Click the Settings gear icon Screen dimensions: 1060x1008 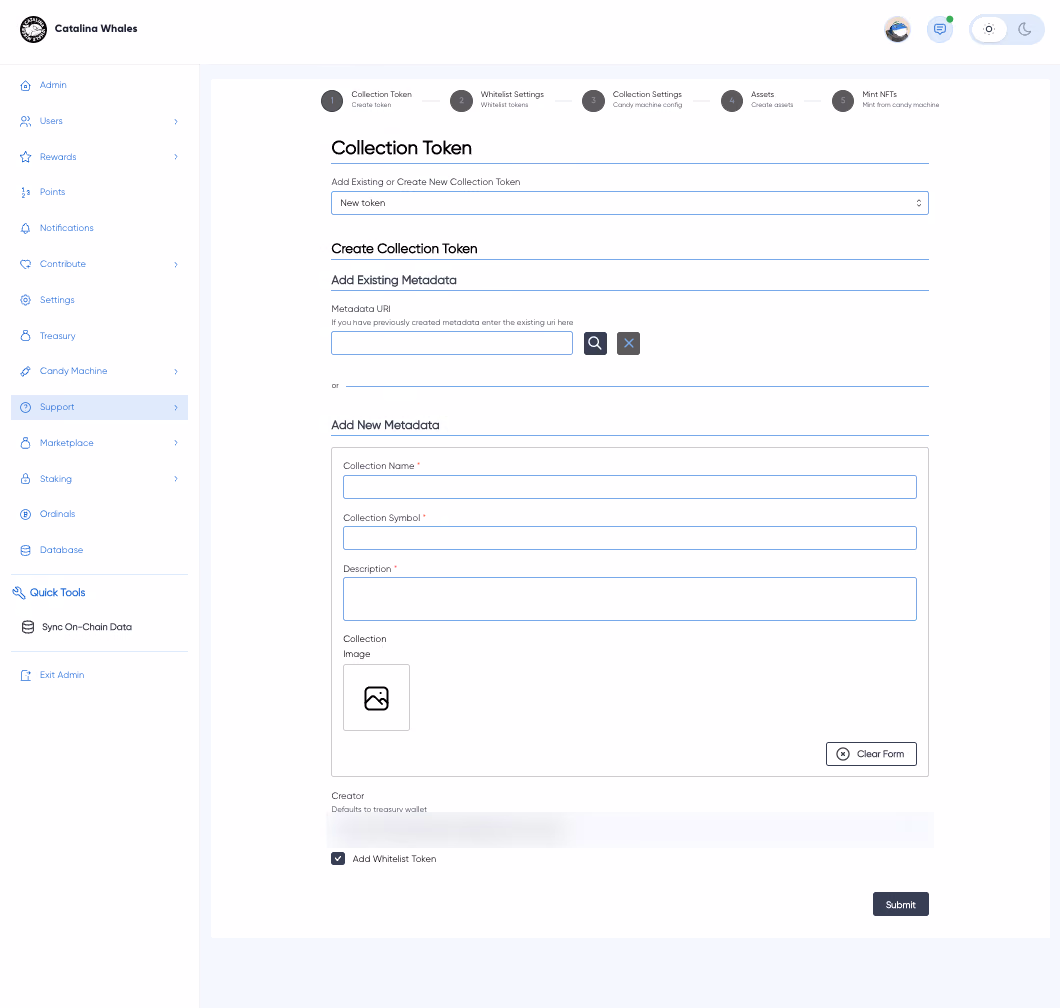(x=26, y=300)
